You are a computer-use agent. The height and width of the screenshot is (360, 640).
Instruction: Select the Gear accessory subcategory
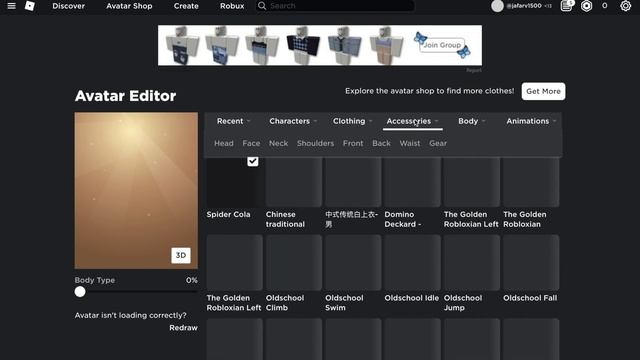pyautogui.click(x=438, y=143)
